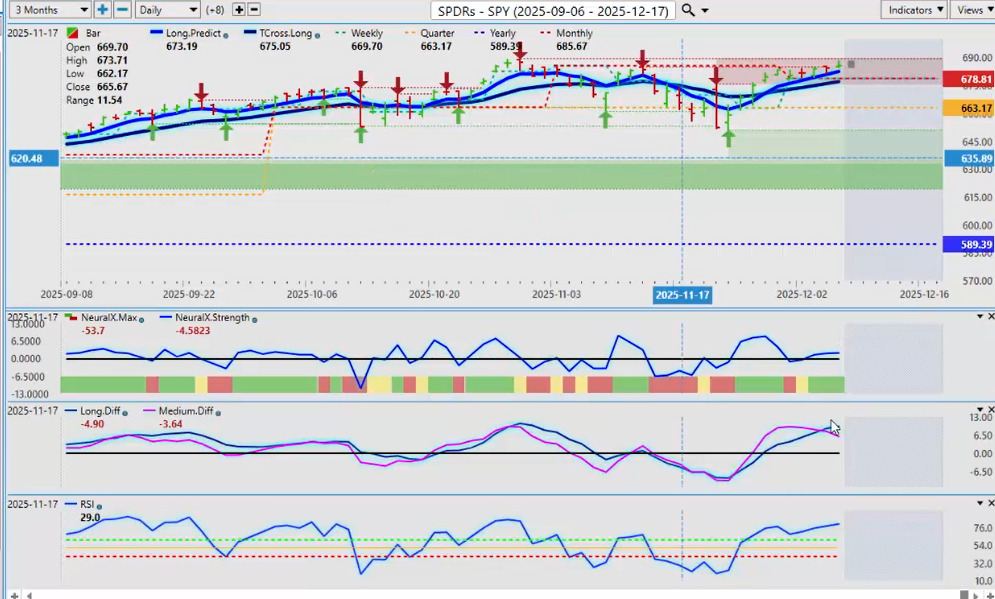Click the black plus button beside (+8)
The width and height of the screenshot is (995, 599).
coord(238,10)
